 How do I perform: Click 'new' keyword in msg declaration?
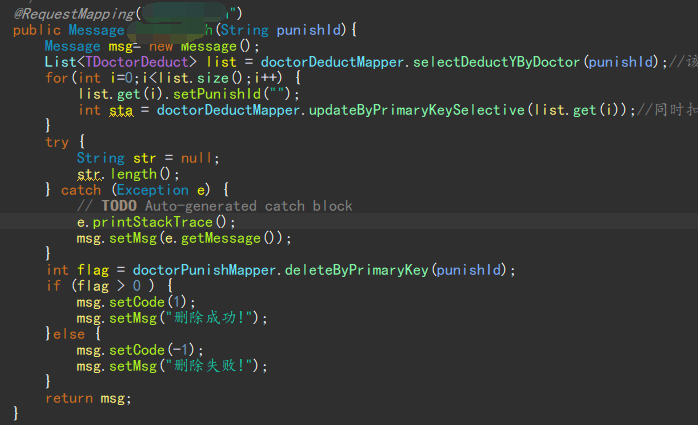click(161, 46)
